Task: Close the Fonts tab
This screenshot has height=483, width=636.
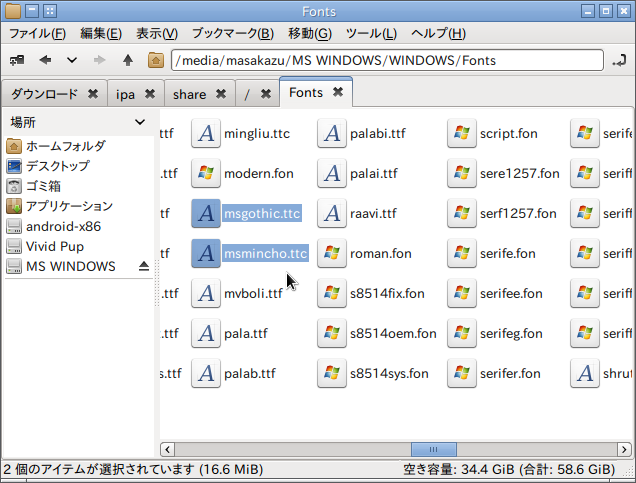Action: 338,92
